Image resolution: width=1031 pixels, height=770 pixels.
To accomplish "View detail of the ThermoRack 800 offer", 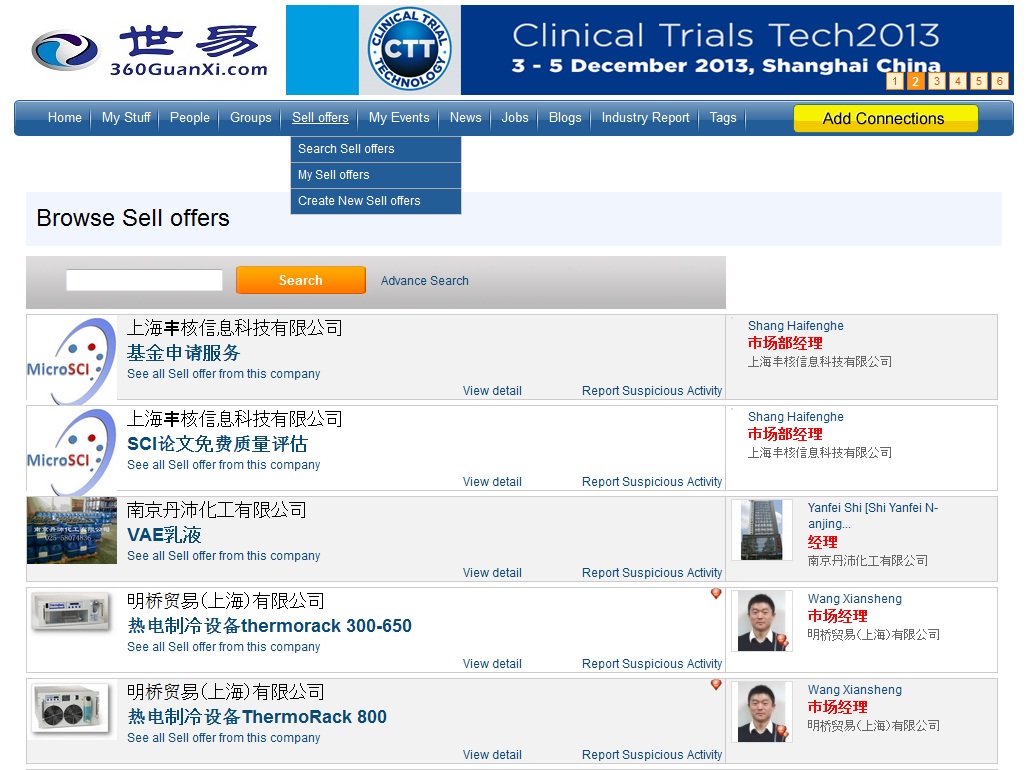I will (492, 755).
